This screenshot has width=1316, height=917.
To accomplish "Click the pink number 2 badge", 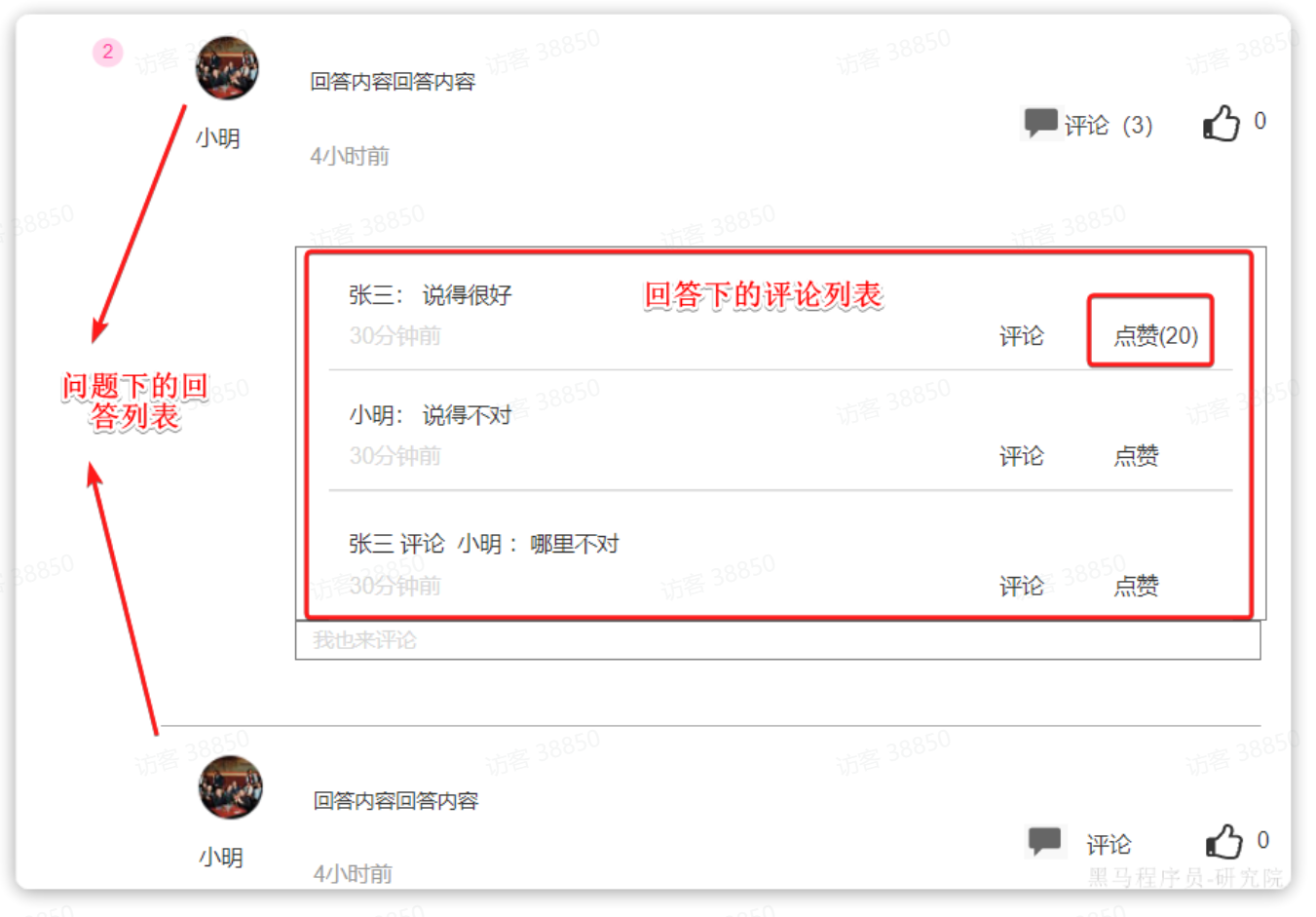I will [x=108, y=52].
